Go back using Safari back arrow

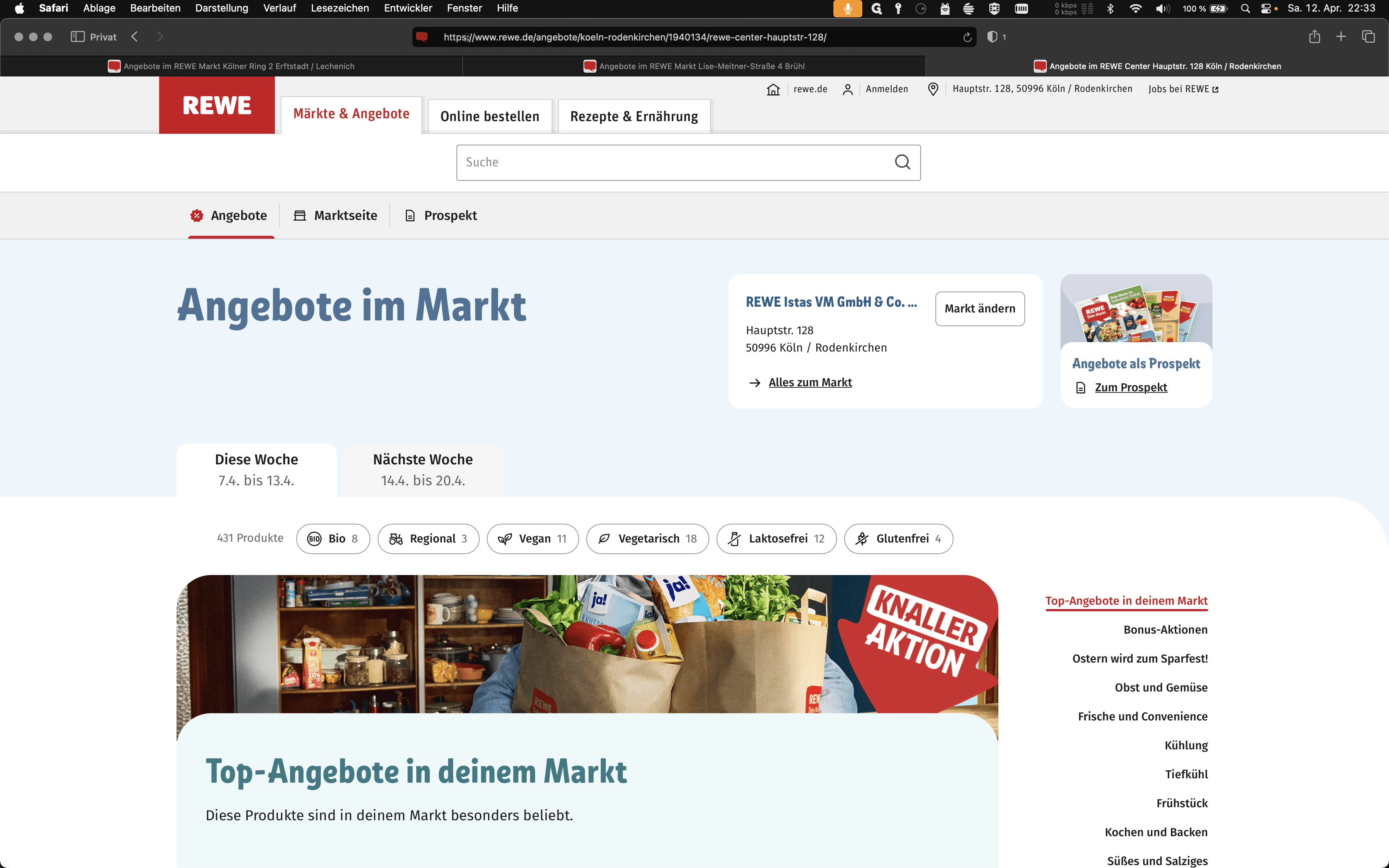click(134, 37)
